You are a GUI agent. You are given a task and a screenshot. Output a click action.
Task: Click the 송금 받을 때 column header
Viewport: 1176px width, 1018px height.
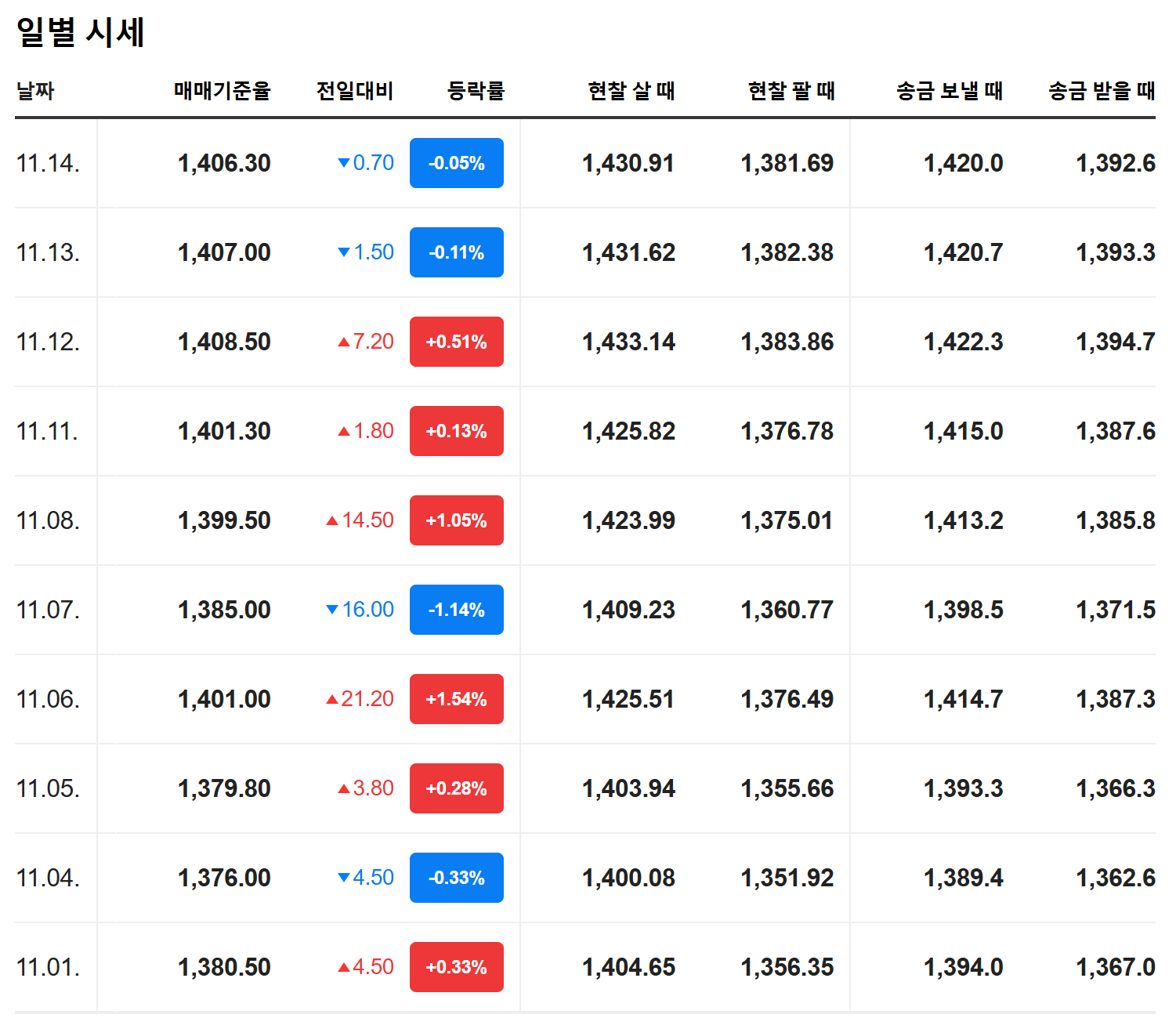[1102, 91]
